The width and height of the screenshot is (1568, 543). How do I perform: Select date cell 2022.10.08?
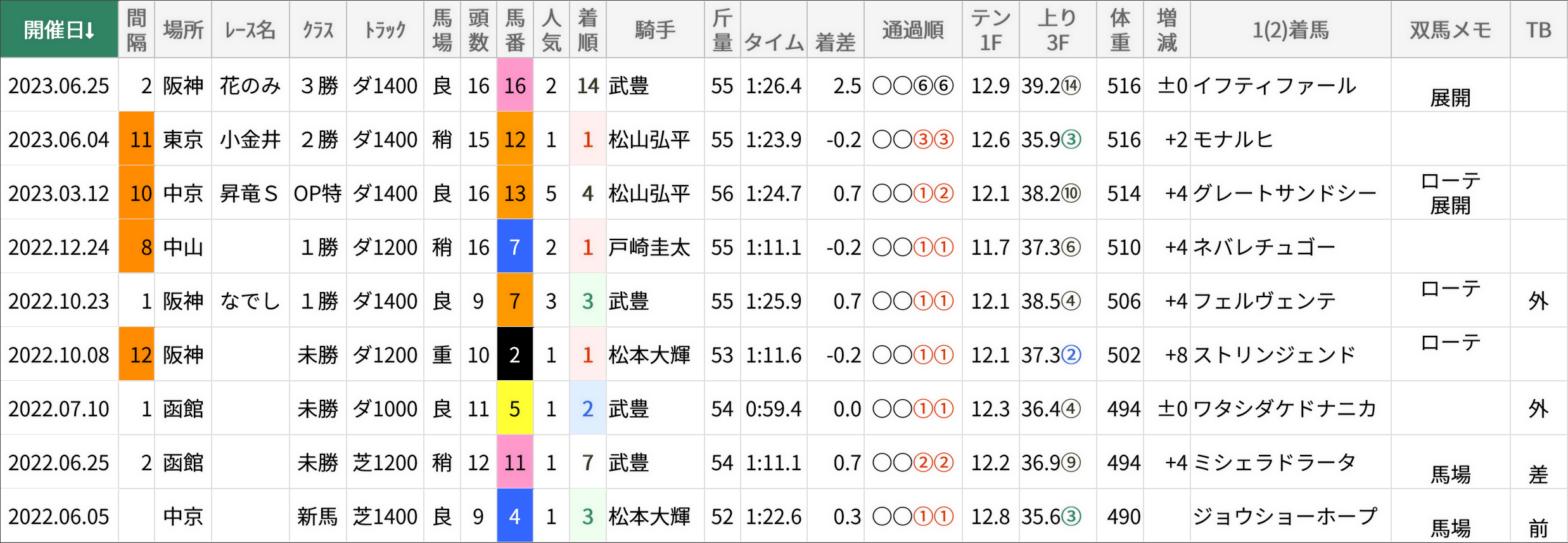(x=59, y=355)
